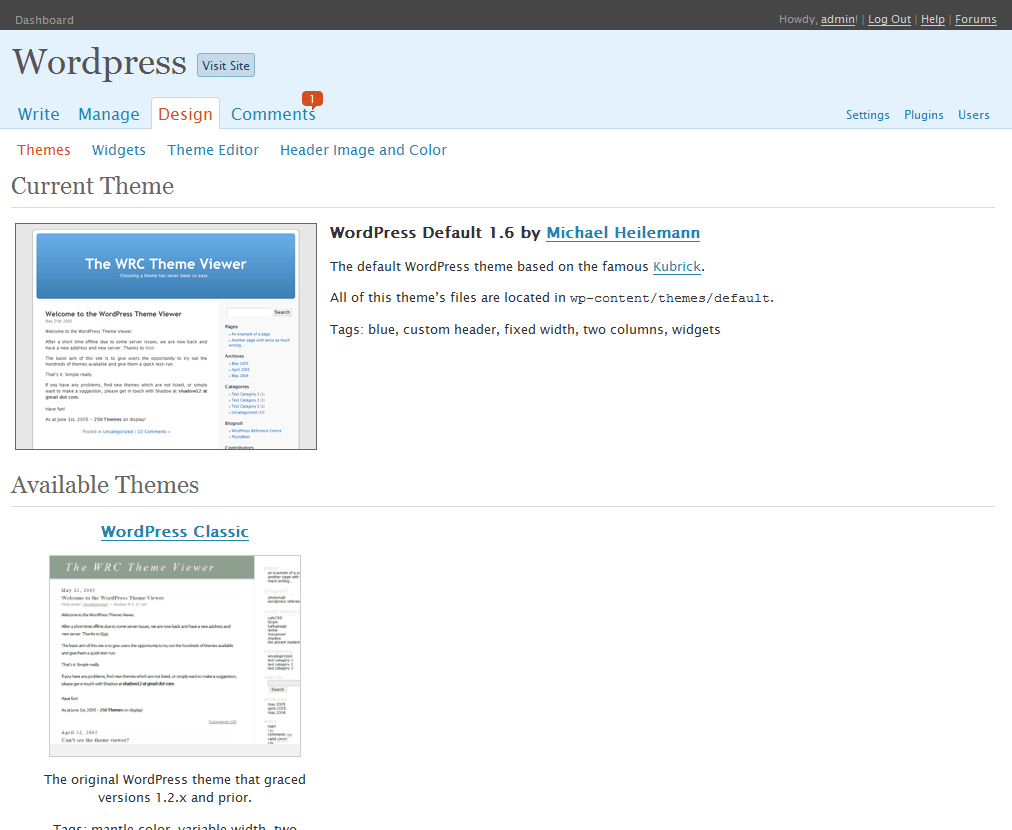This screenshot has width=1012, height=830.
Task: Go to the Widgets submenu
Action: coord(119,150)
